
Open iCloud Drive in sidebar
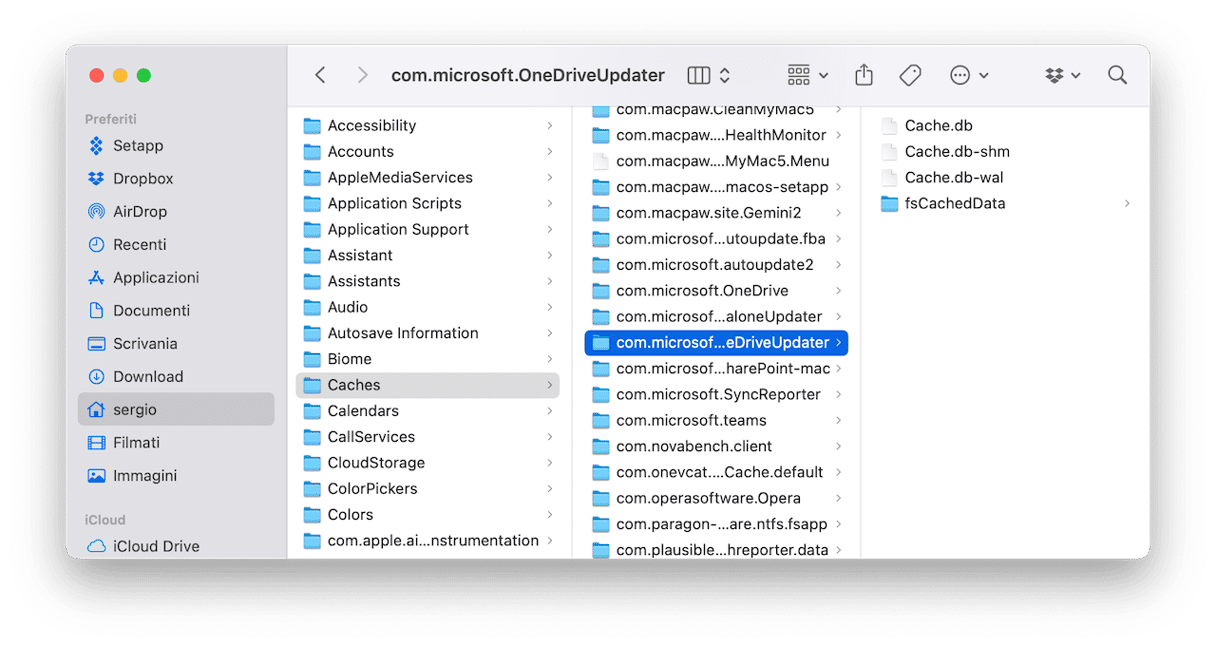tap(155, 546)
